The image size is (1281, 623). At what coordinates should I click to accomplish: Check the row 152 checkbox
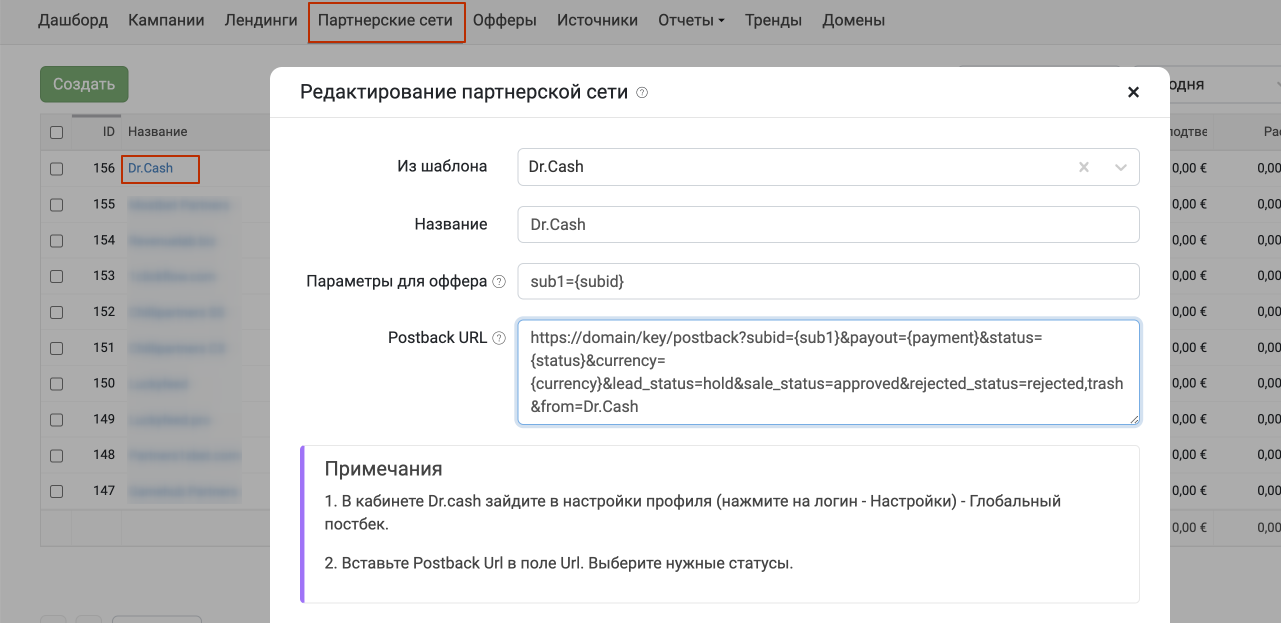57,312
